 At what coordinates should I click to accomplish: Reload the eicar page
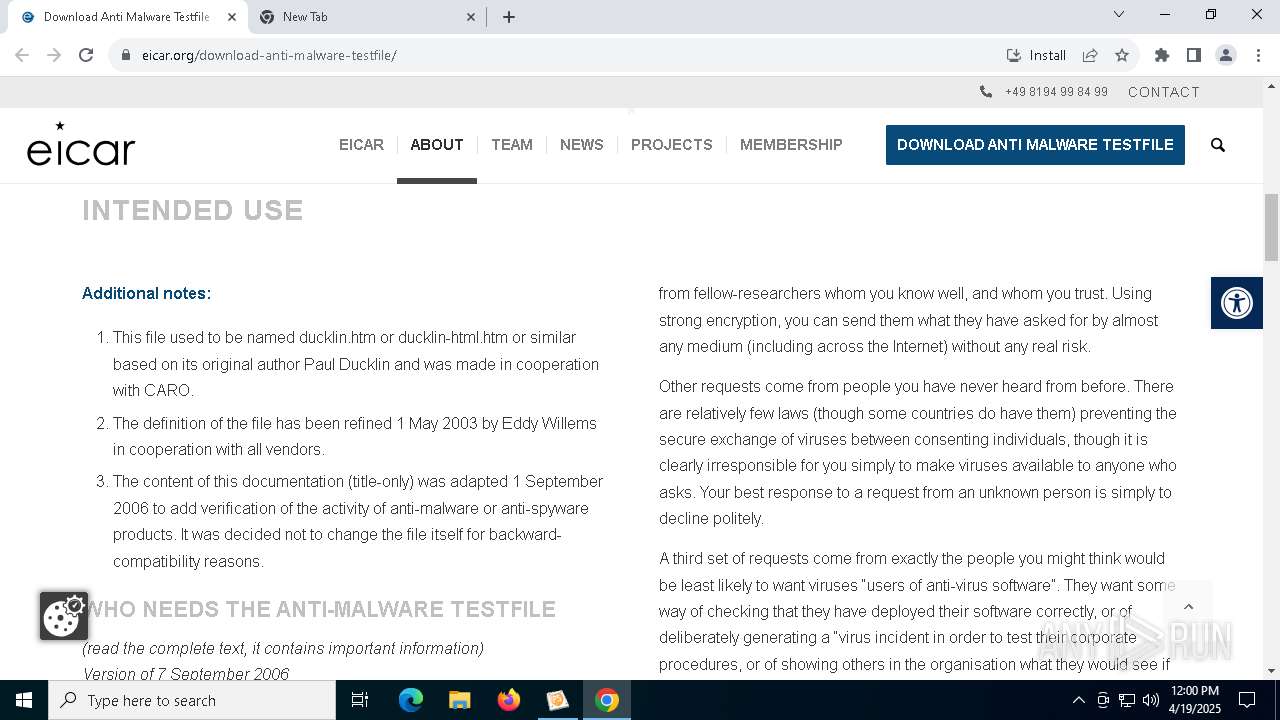coord(86,55)
